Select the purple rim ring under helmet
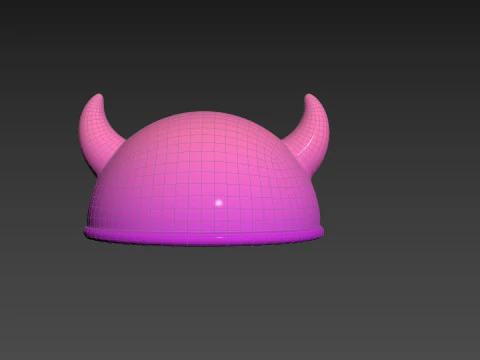Screen dimensions: 480x360 tap(203, 237)
